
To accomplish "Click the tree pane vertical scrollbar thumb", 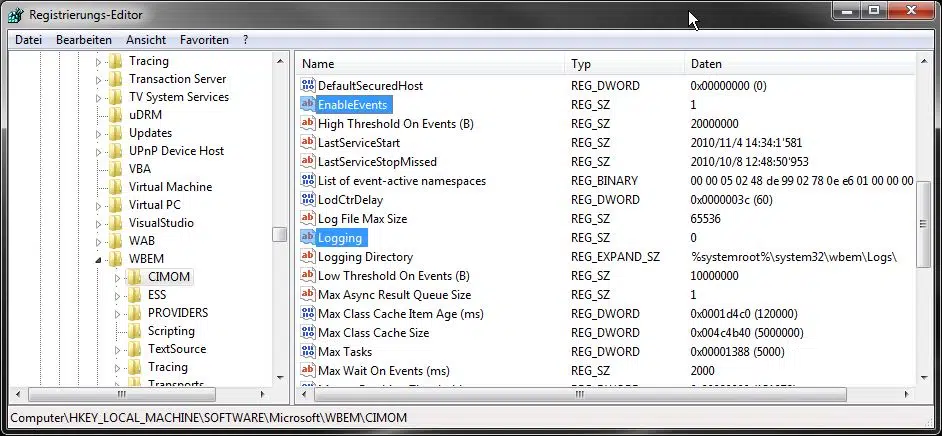I will click(280, 234).
